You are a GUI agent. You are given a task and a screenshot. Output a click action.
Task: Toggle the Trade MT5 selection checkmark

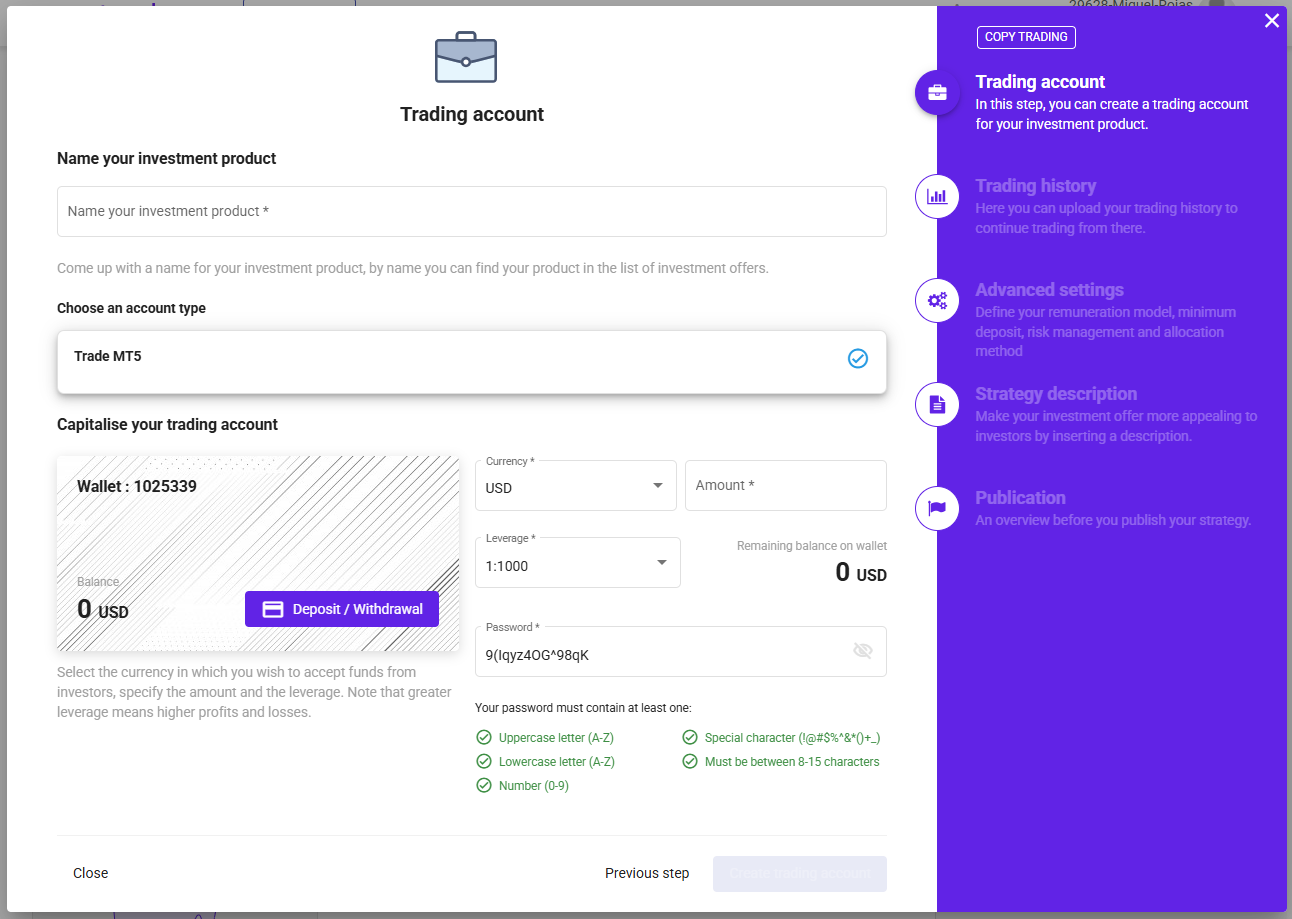click(x=858, y=358)
